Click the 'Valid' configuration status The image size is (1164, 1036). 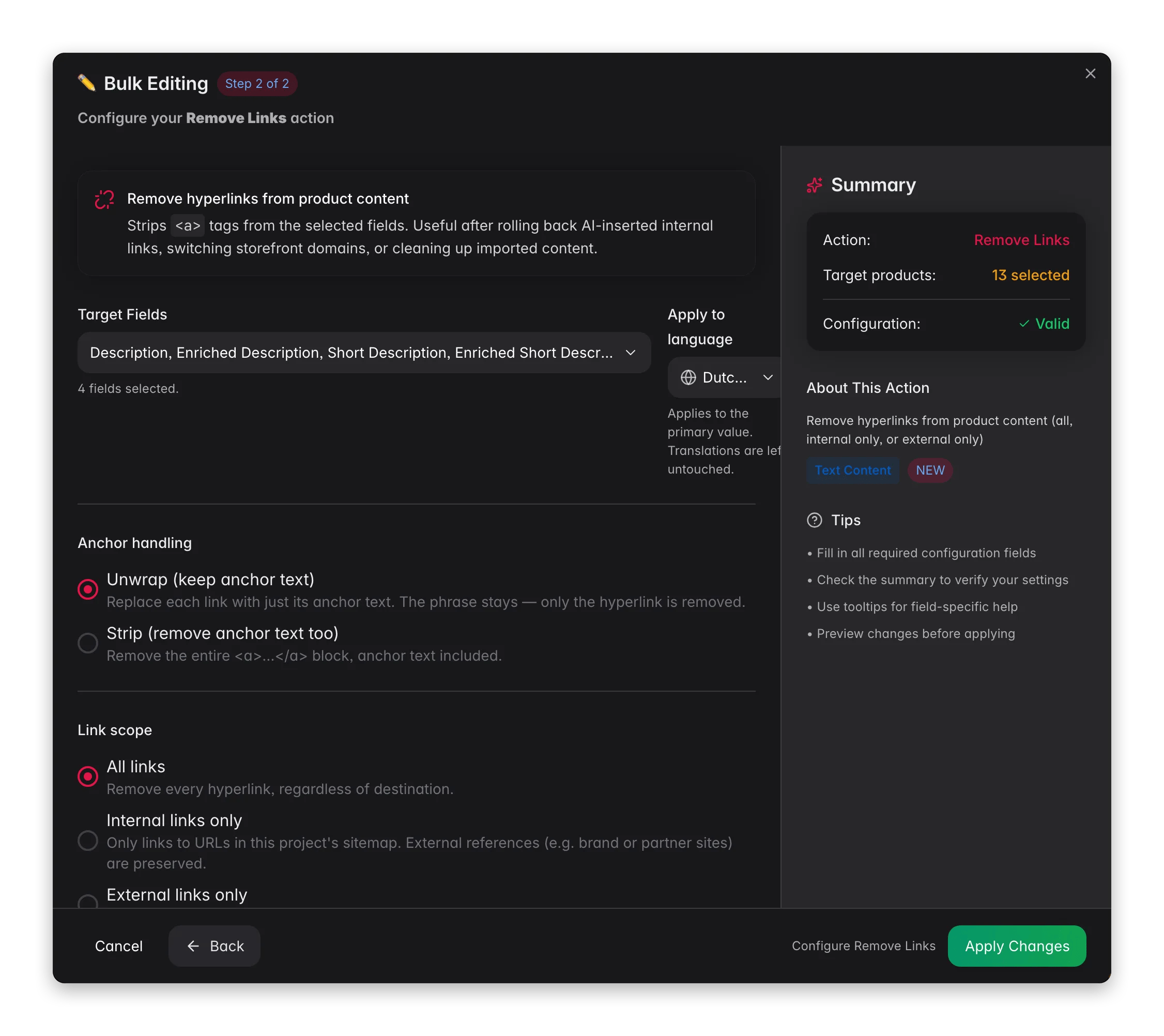tap(1052, 324)
